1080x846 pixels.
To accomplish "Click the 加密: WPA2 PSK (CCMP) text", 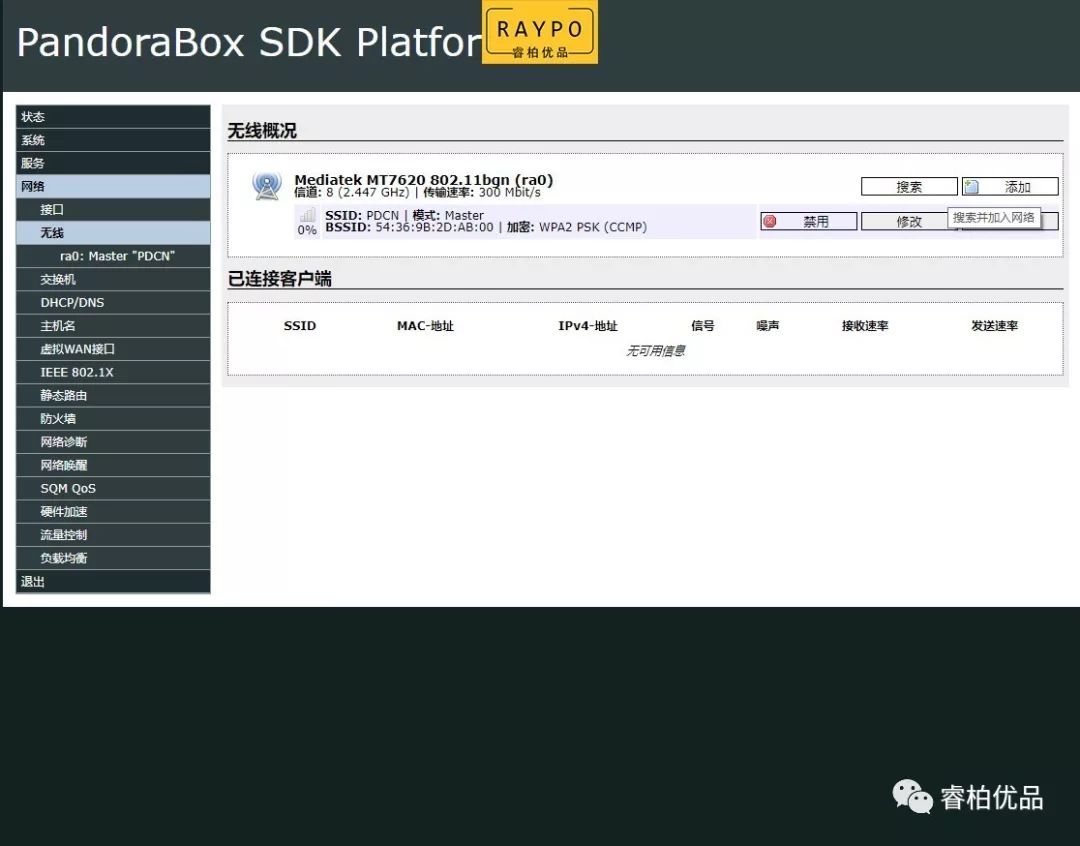I will point(577,227).
